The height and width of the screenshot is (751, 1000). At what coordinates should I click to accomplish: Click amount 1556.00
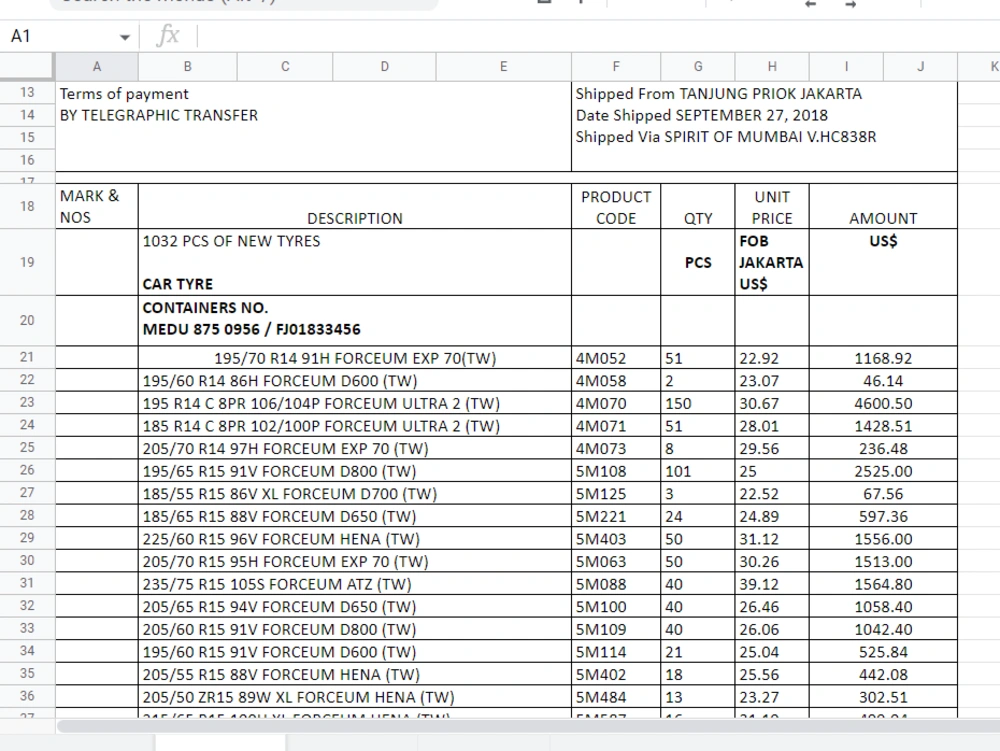[x=883, y=539]
